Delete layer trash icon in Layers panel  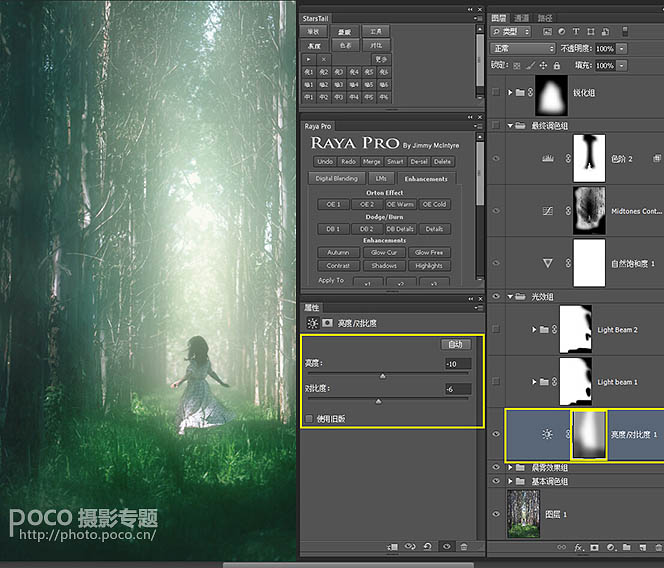(658, 547)
